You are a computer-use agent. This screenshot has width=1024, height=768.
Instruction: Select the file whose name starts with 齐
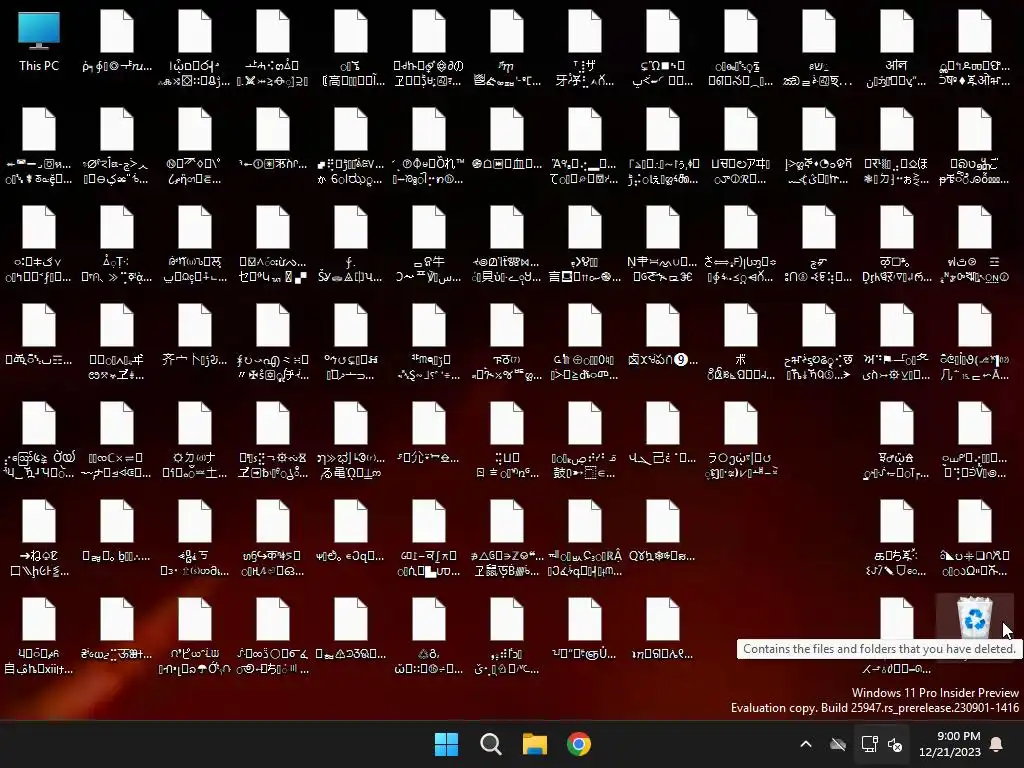click(x=195, y=336)
